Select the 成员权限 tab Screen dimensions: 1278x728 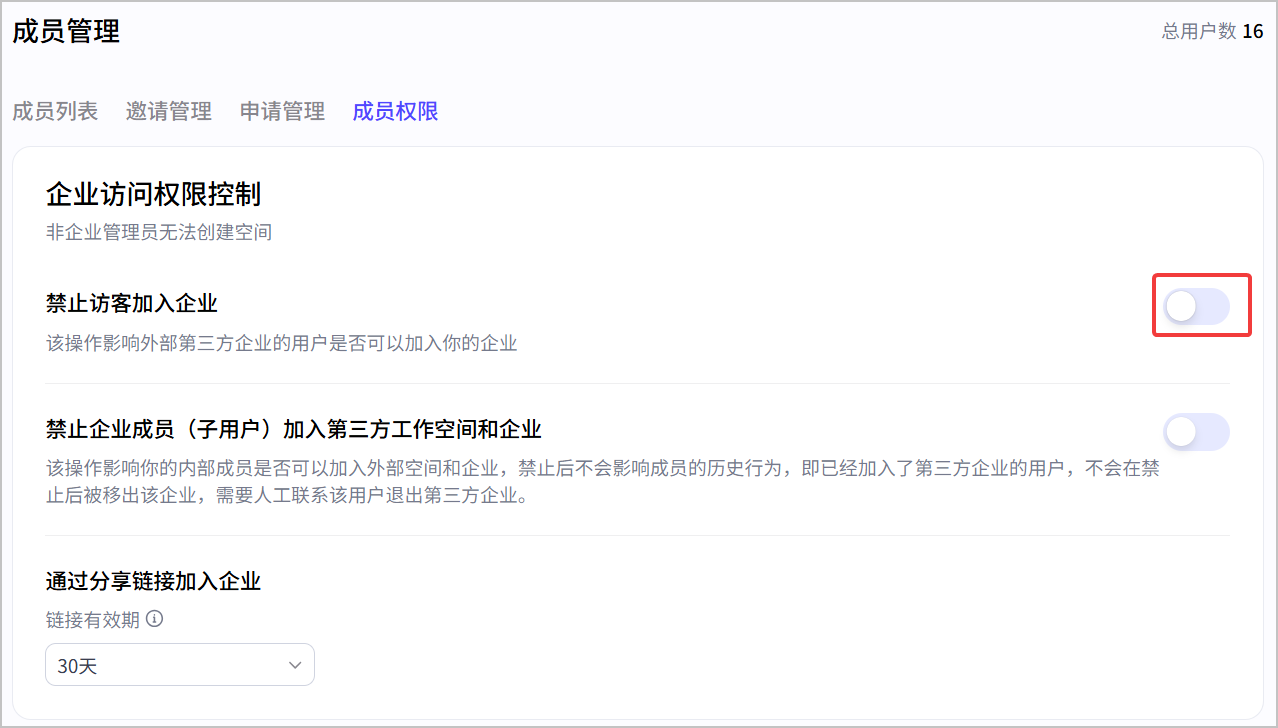tap(396, 111)
